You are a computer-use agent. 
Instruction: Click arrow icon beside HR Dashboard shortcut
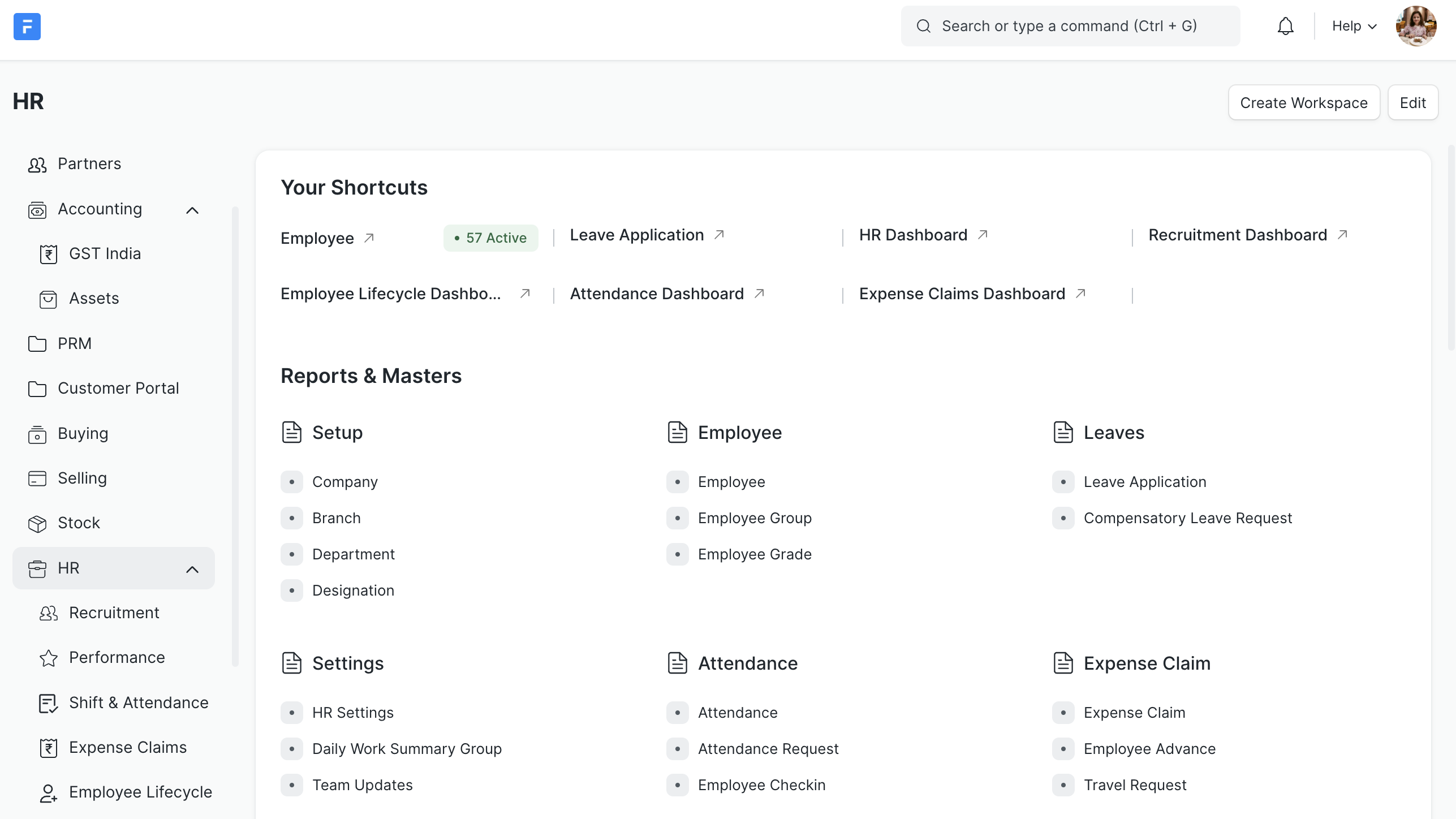[983, 235]
